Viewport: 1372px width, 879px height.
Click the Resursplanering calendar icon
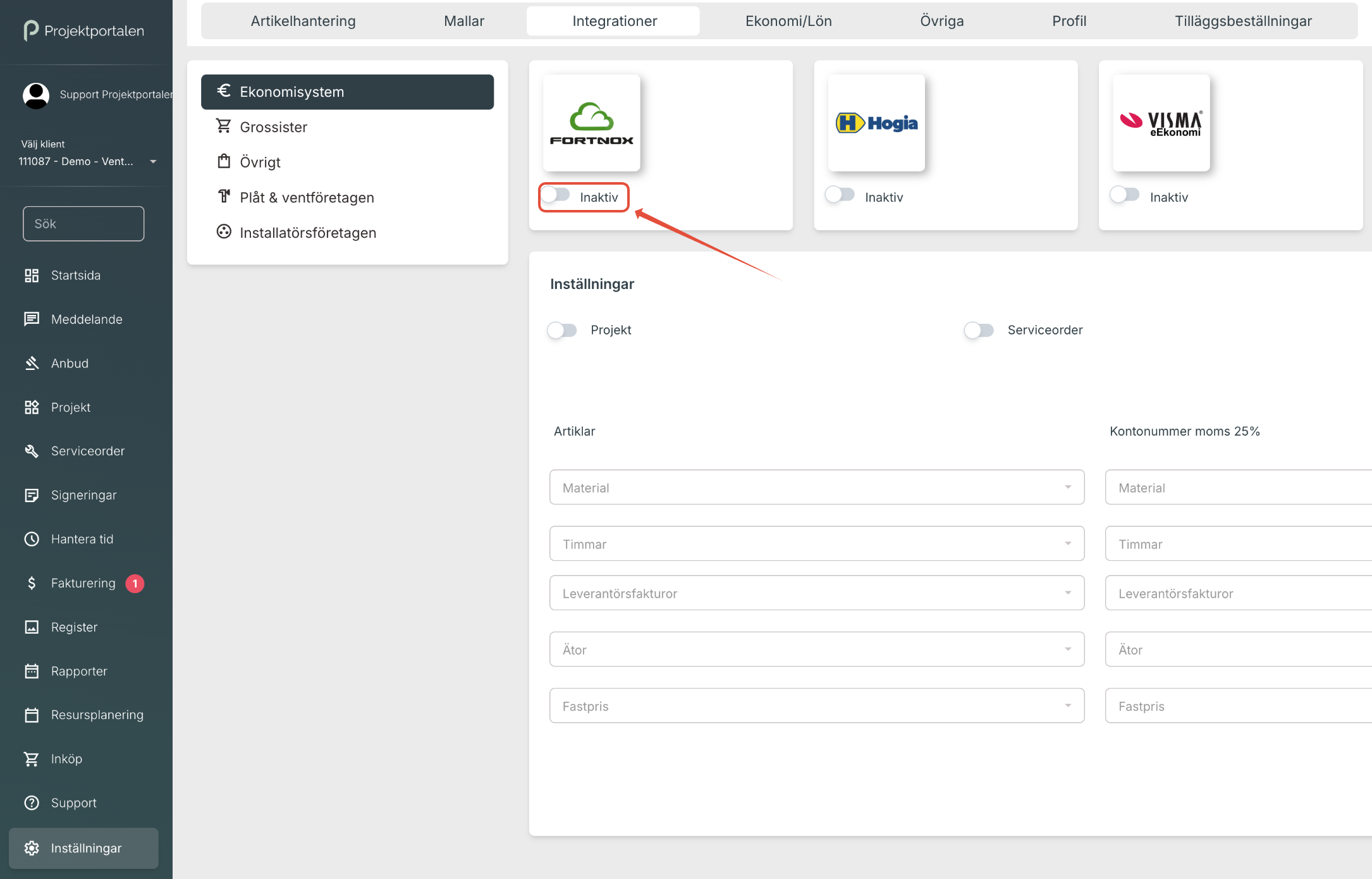pyautogui.click(x=32, y=715)
